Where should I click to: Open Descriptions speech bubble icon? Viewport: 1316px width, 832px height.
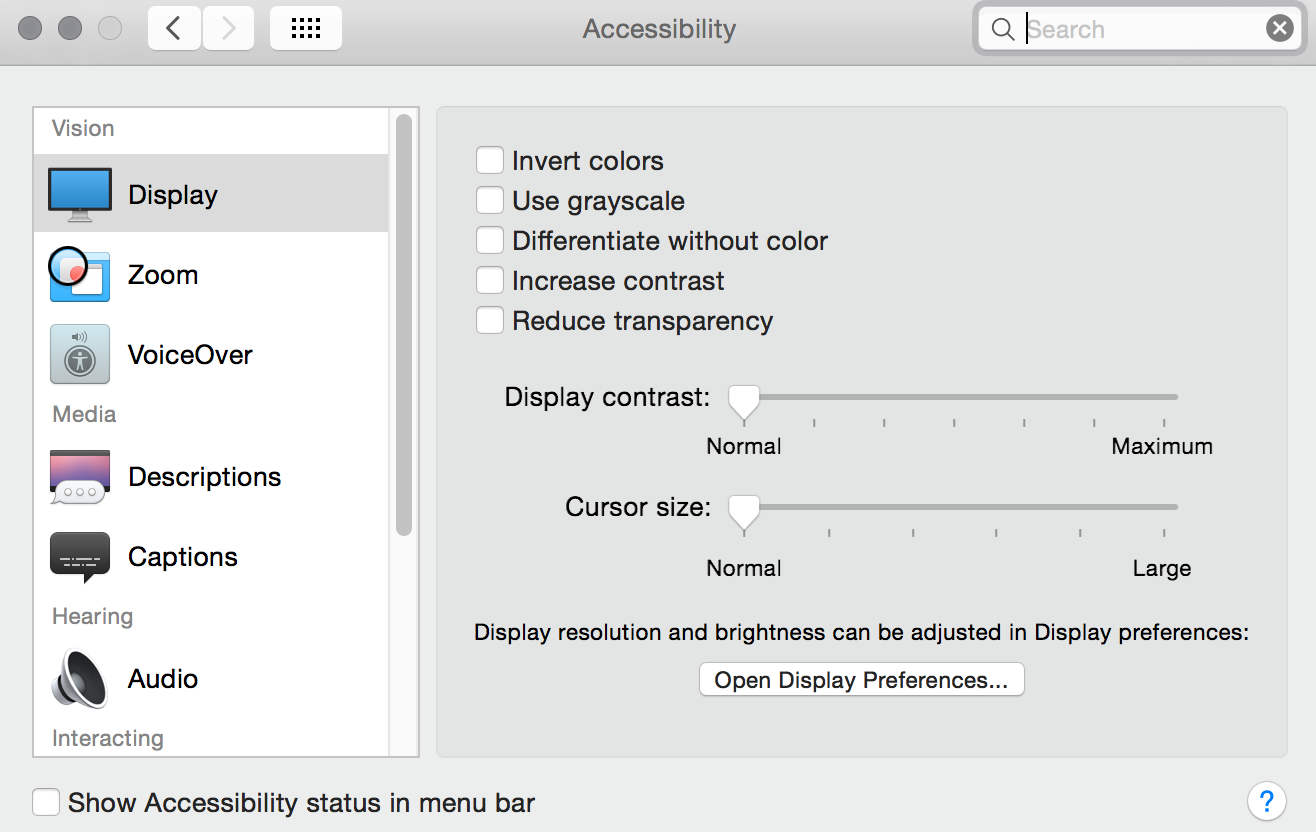click(x=79, y=477)
